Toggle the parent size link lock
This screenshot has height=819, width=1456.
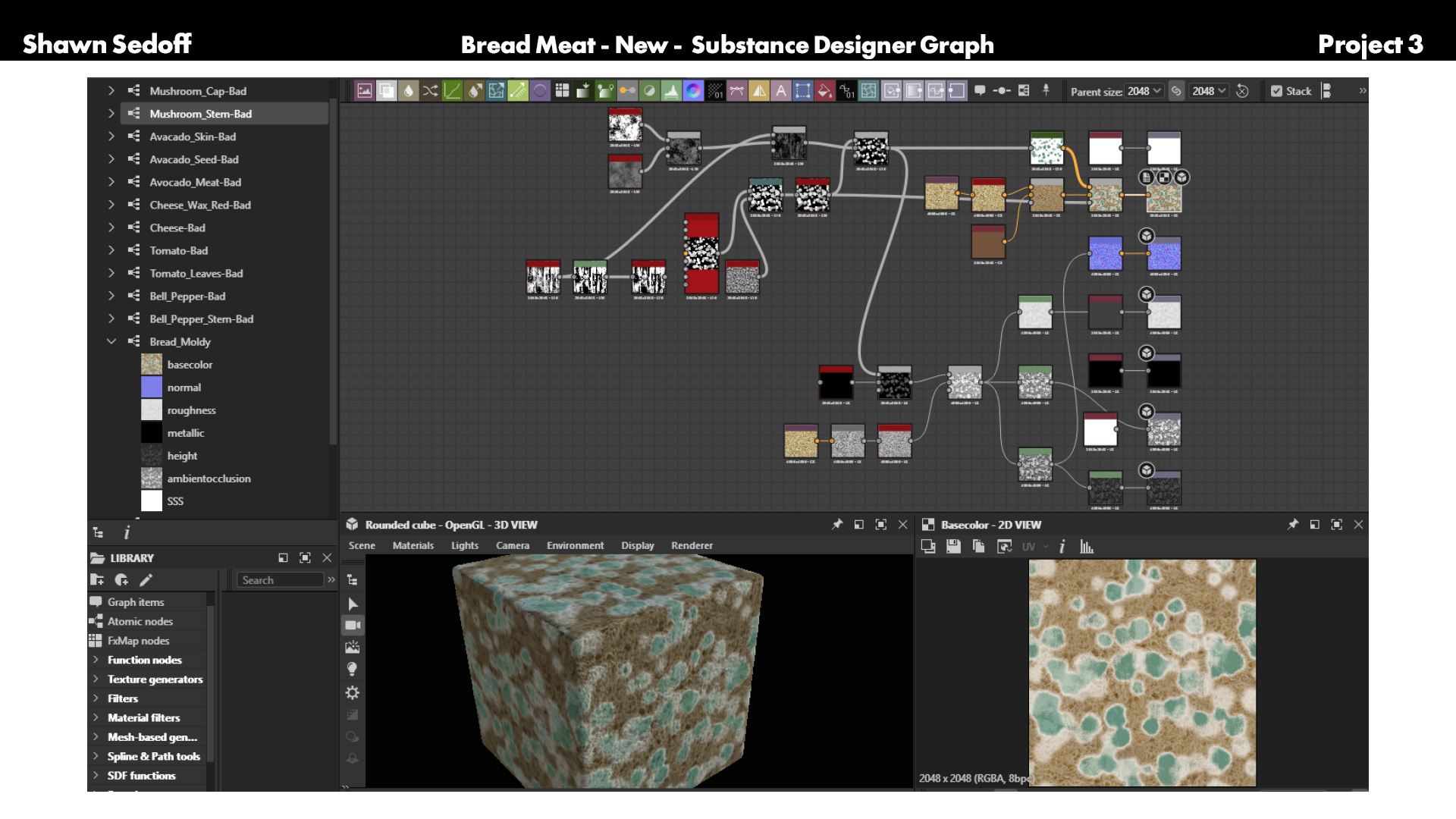pos(1176,91)
